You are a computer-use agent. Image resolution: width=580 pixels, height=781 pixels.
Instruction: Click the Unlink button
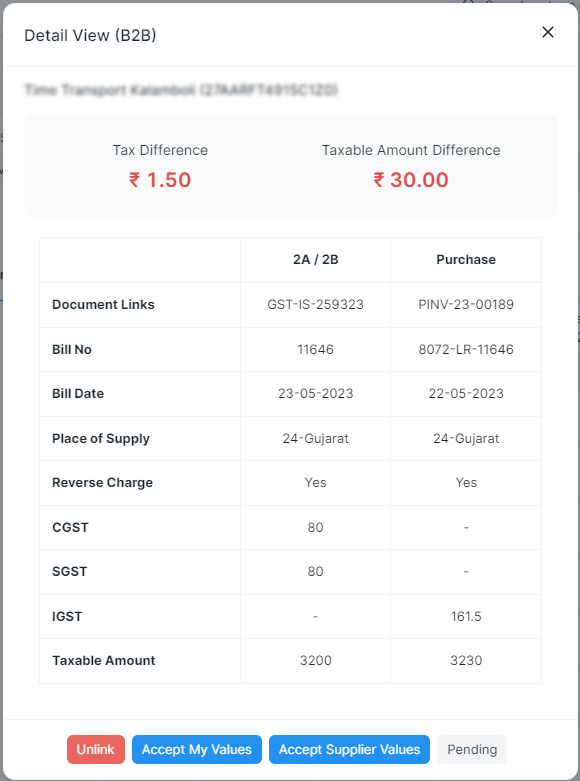pos(96,749)
